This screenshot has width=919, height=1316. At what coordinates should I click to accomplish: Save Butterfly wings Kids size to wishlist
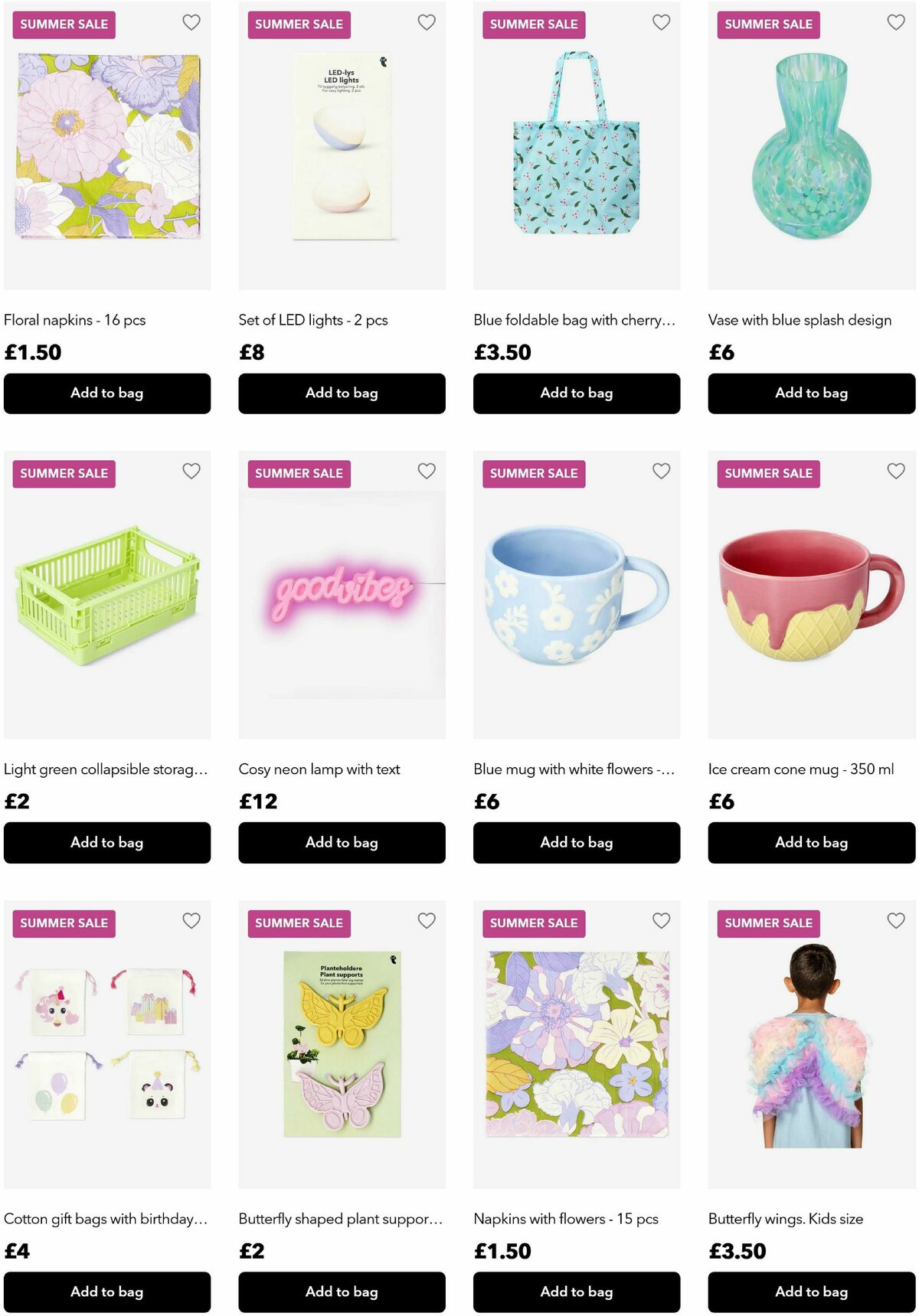pos(896,920)
